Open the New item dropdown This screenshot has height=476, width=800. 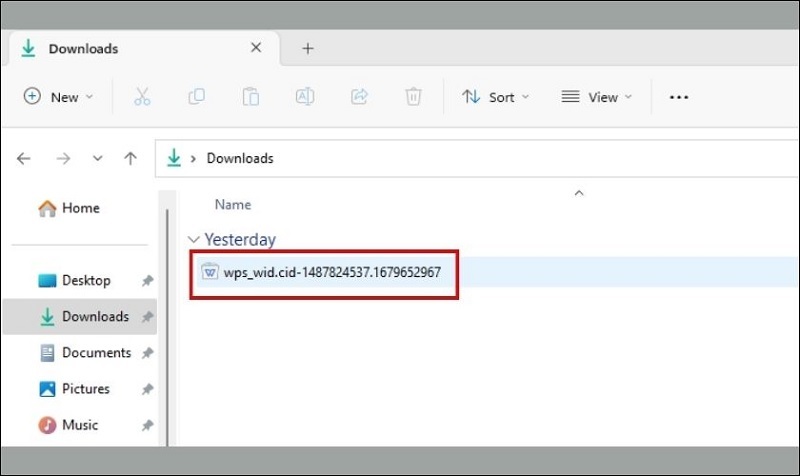[x=58, y=97]
